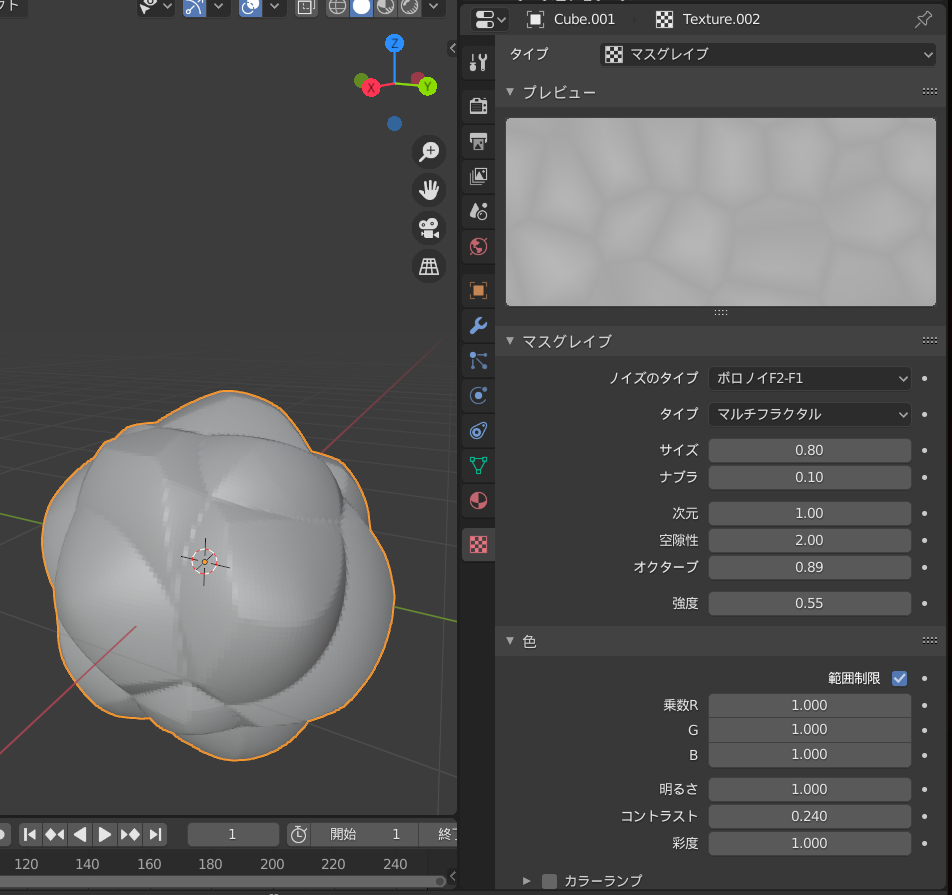This screenshot has width=952, height=895.
Task: Click the 強度 0.55 value field
Action: (x=809, y=604)
